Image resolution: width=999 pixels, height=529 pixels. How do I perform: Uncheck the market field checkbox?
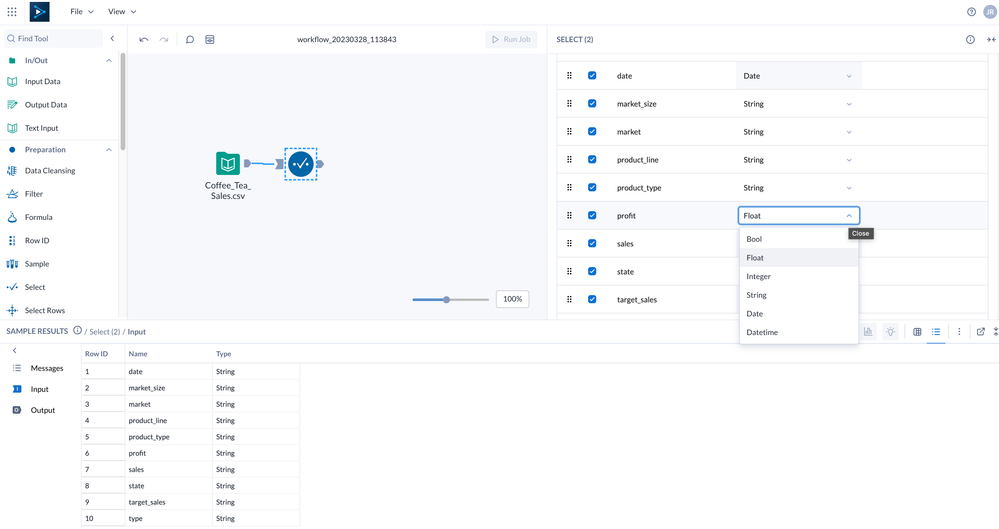[x=592, y=131]
